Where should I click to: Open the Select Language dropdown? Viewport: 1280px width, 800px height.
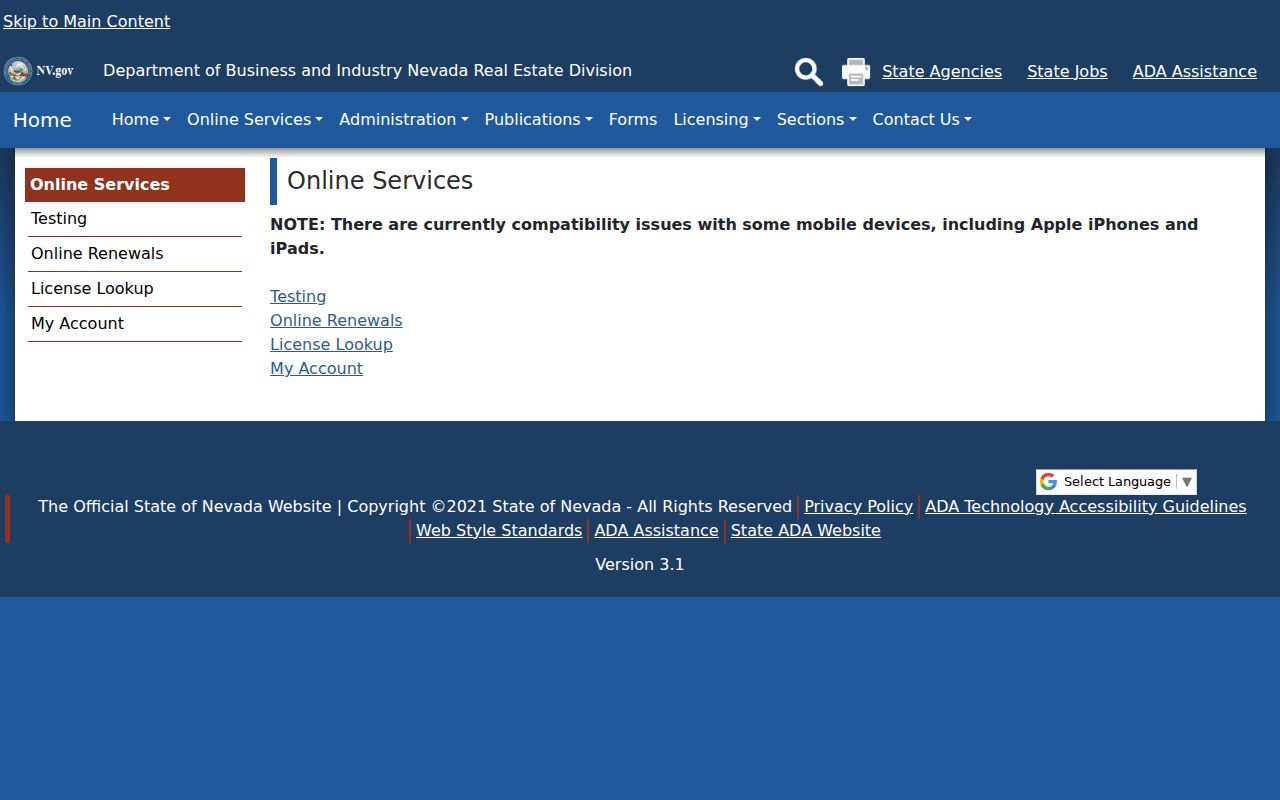1116,482
